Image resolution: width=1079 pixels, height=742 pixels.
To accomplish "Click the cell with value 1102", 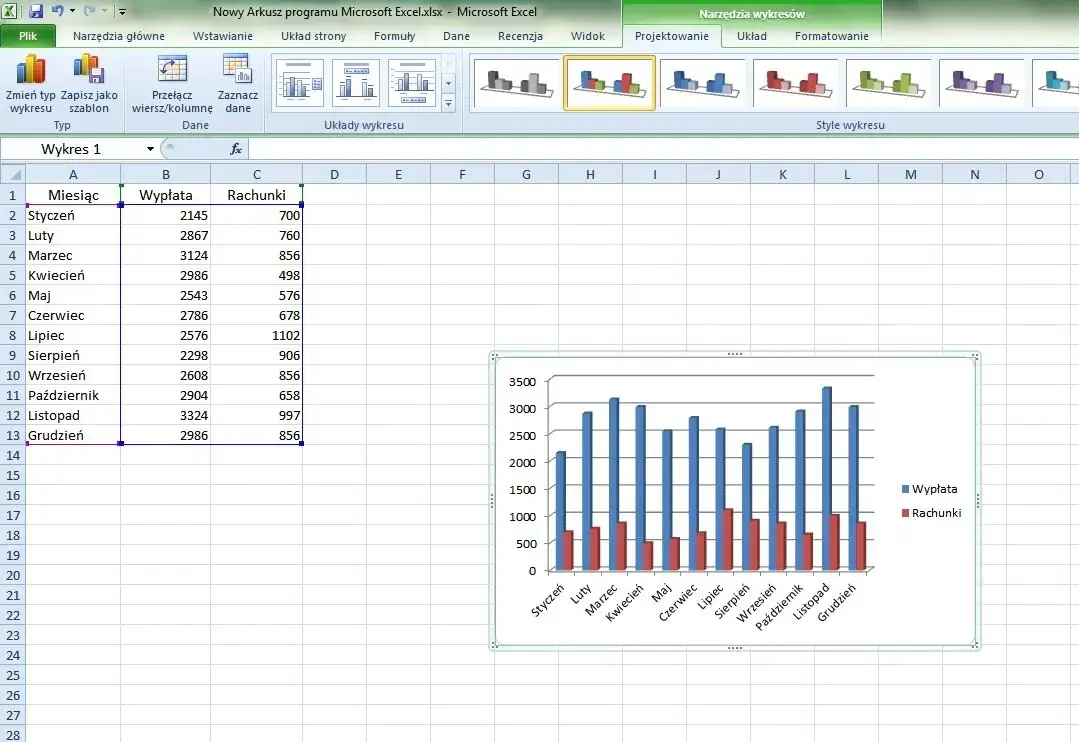I will [257, 335].
